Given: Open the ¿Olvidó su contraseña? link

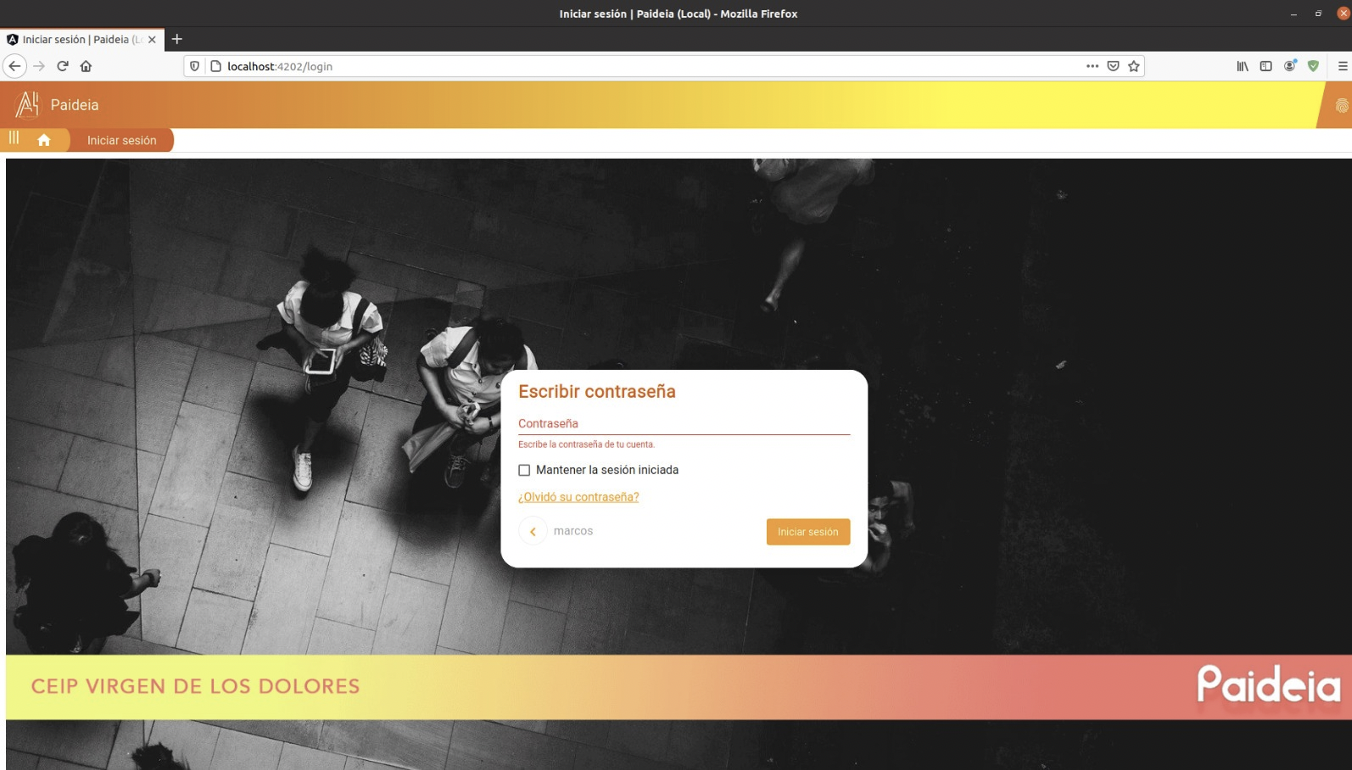Looking at the screenshot, I should coord(578,497).
